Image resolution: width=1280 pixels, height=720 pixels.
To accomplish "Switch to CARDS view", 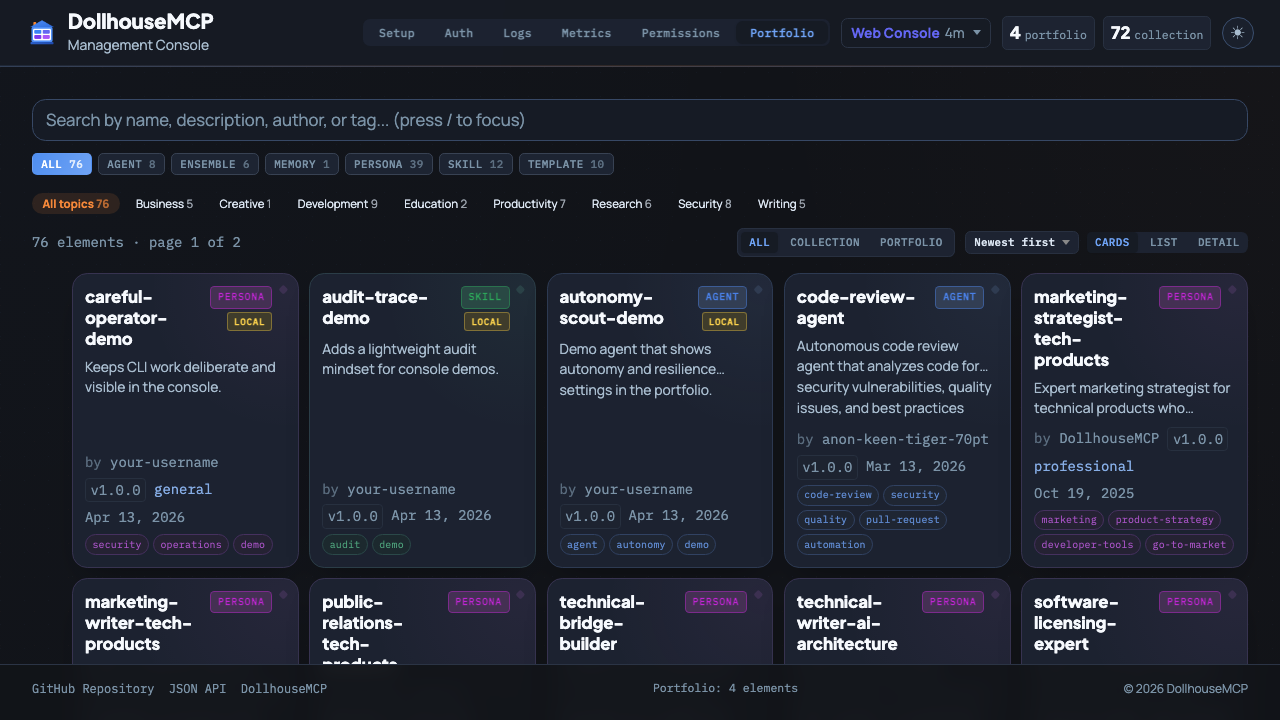I will (1112, 242).
